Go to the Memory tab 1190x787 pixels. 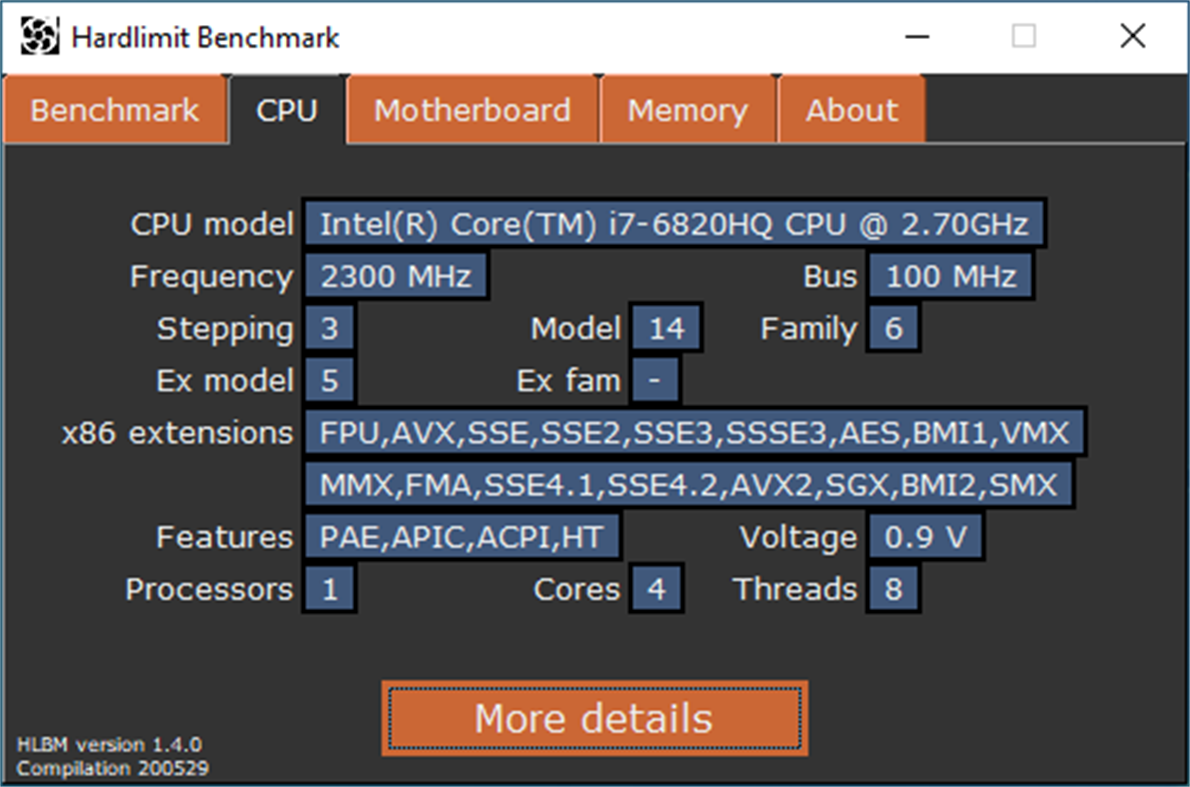688,110
